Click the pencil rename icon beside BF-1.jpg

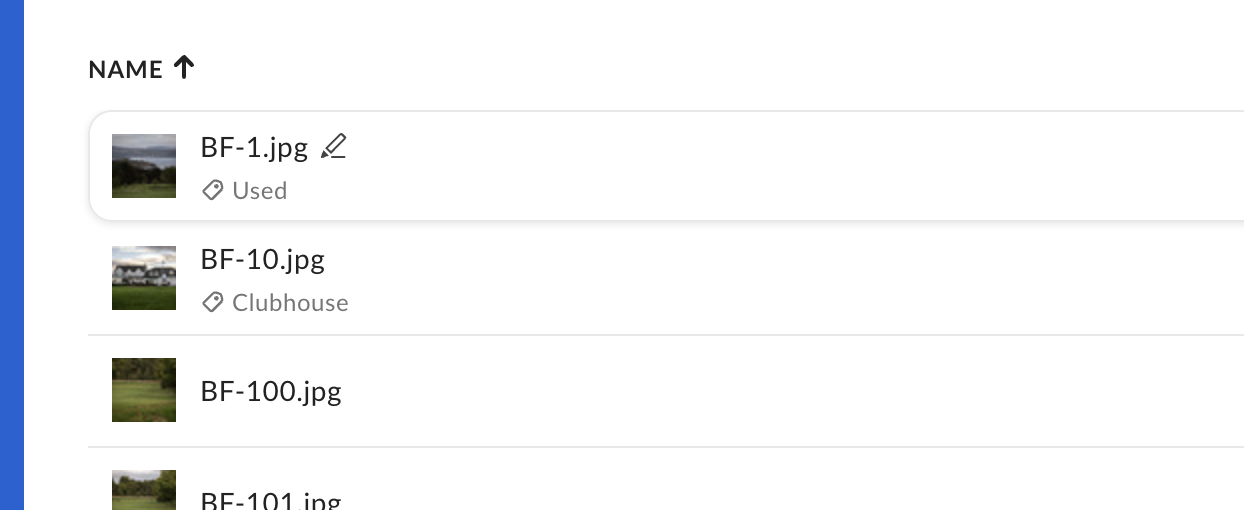[x=333, y=147]
